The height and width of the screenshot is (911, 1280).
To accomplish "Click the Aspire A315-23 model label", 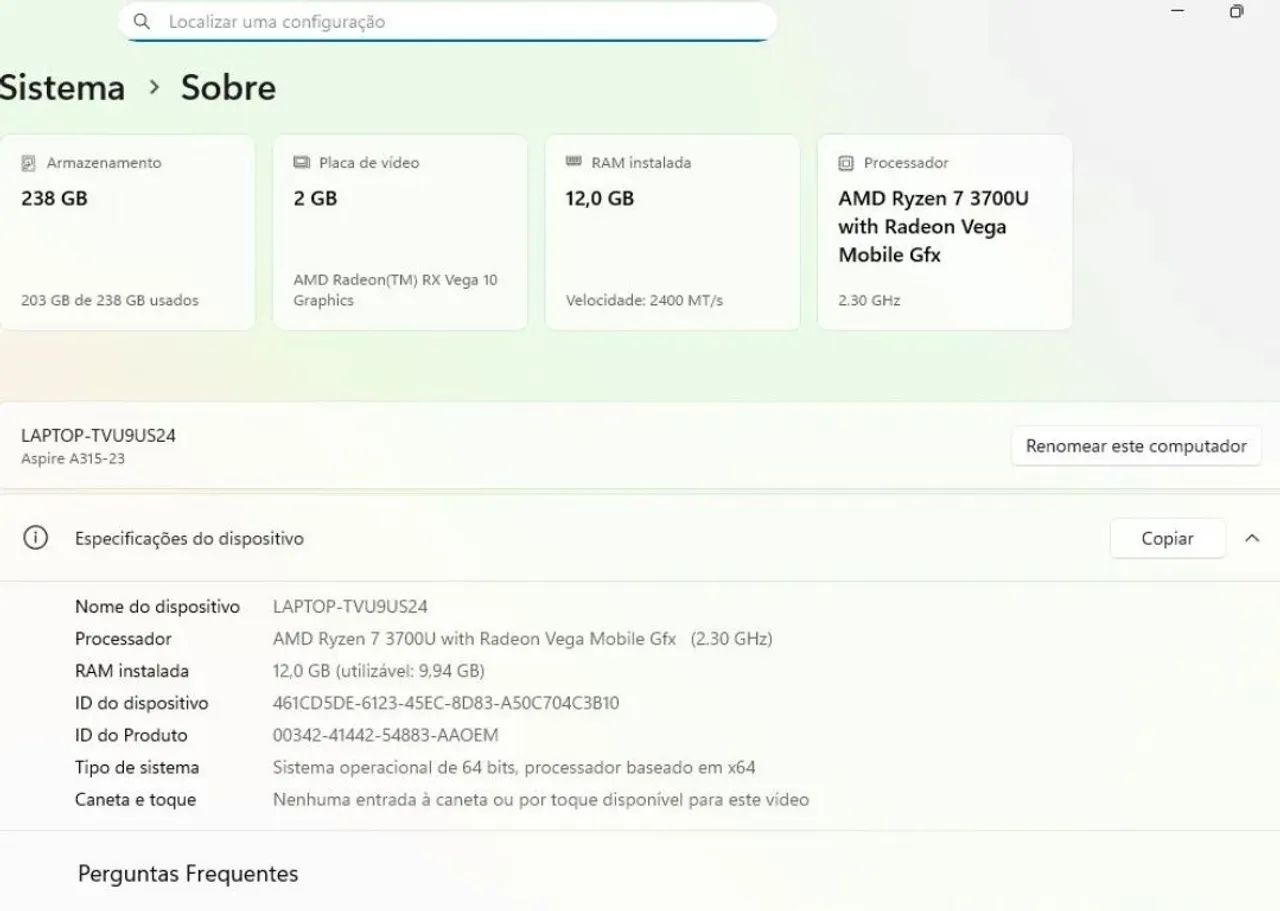I will coord(73,459).
